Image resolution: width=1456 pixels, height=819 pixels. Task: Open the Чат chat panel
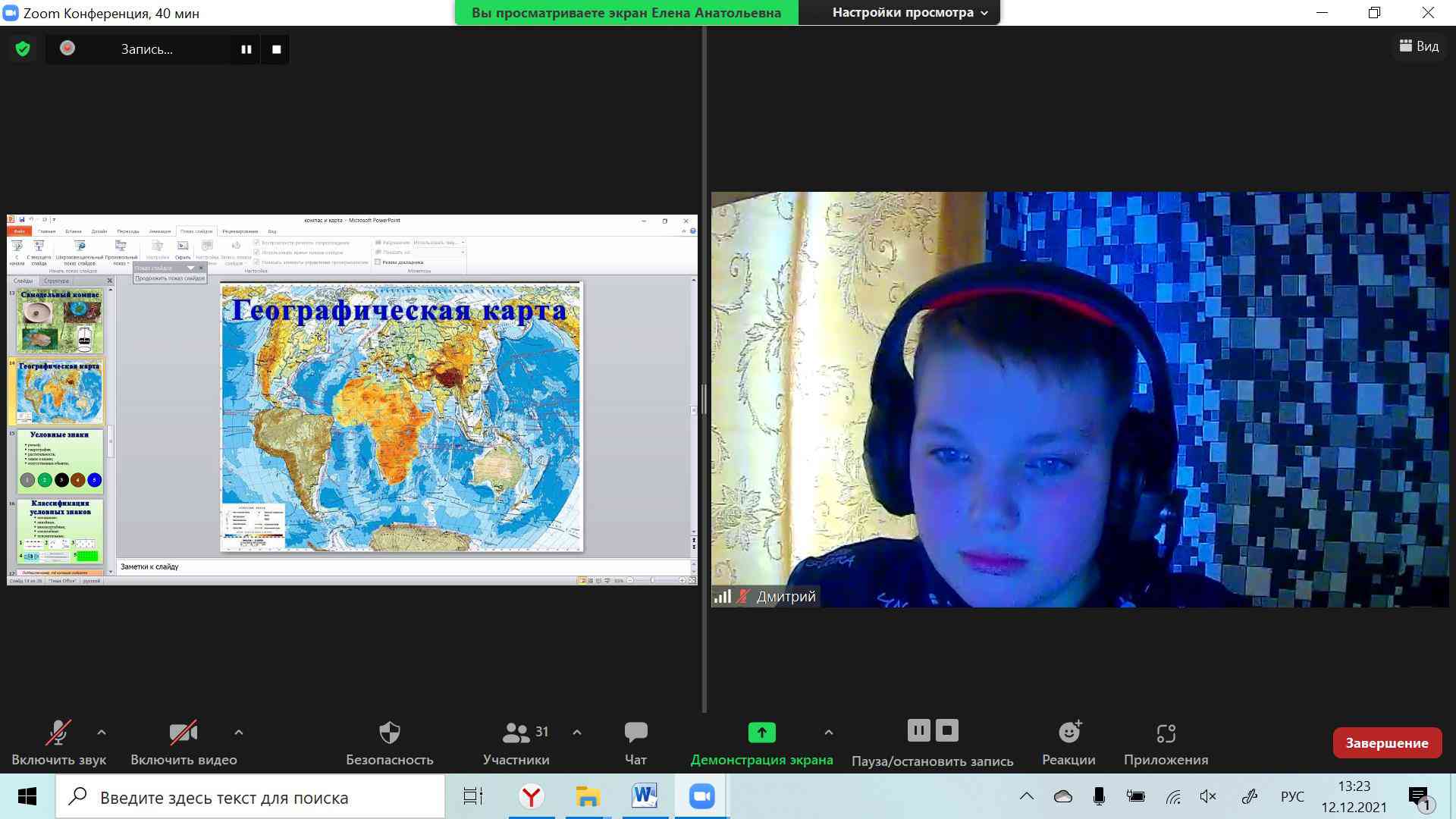[x=635, y=743]
